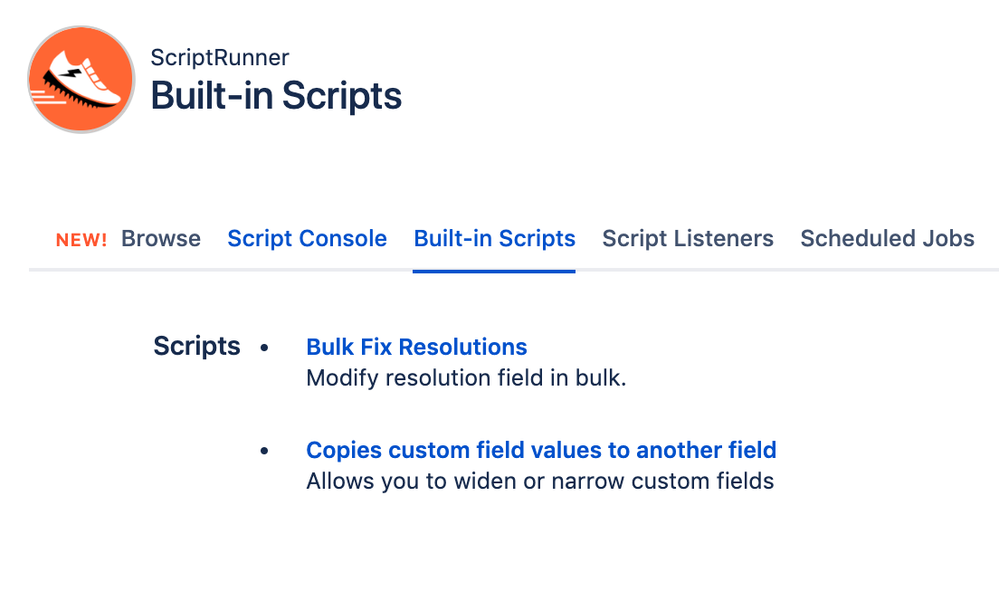
Task: Open the Scheduled Jobs tab
Action: point(887,238)
